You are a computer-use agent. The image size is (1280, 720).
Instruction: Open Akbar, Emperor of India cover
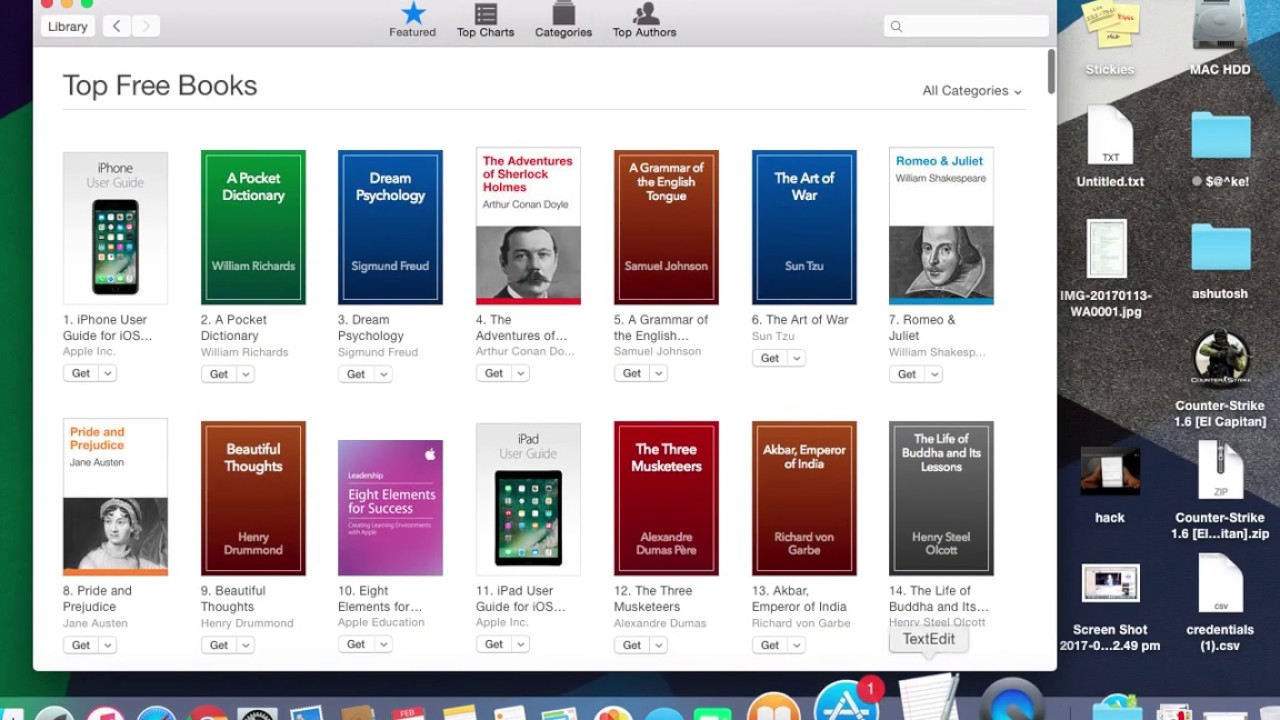[x=804, y=498]
